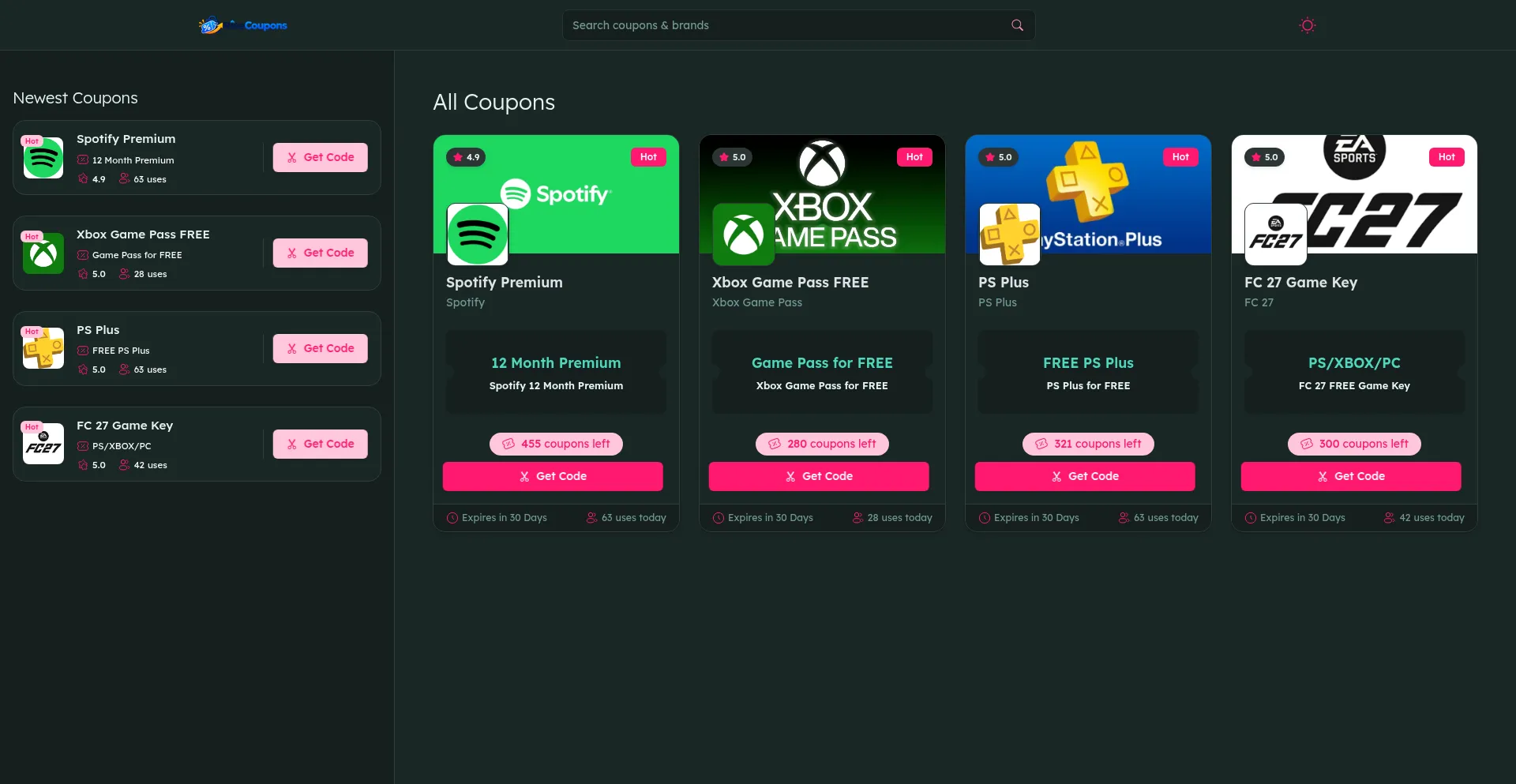Click the 12 Month Premium offer box

tap(556, 372)
